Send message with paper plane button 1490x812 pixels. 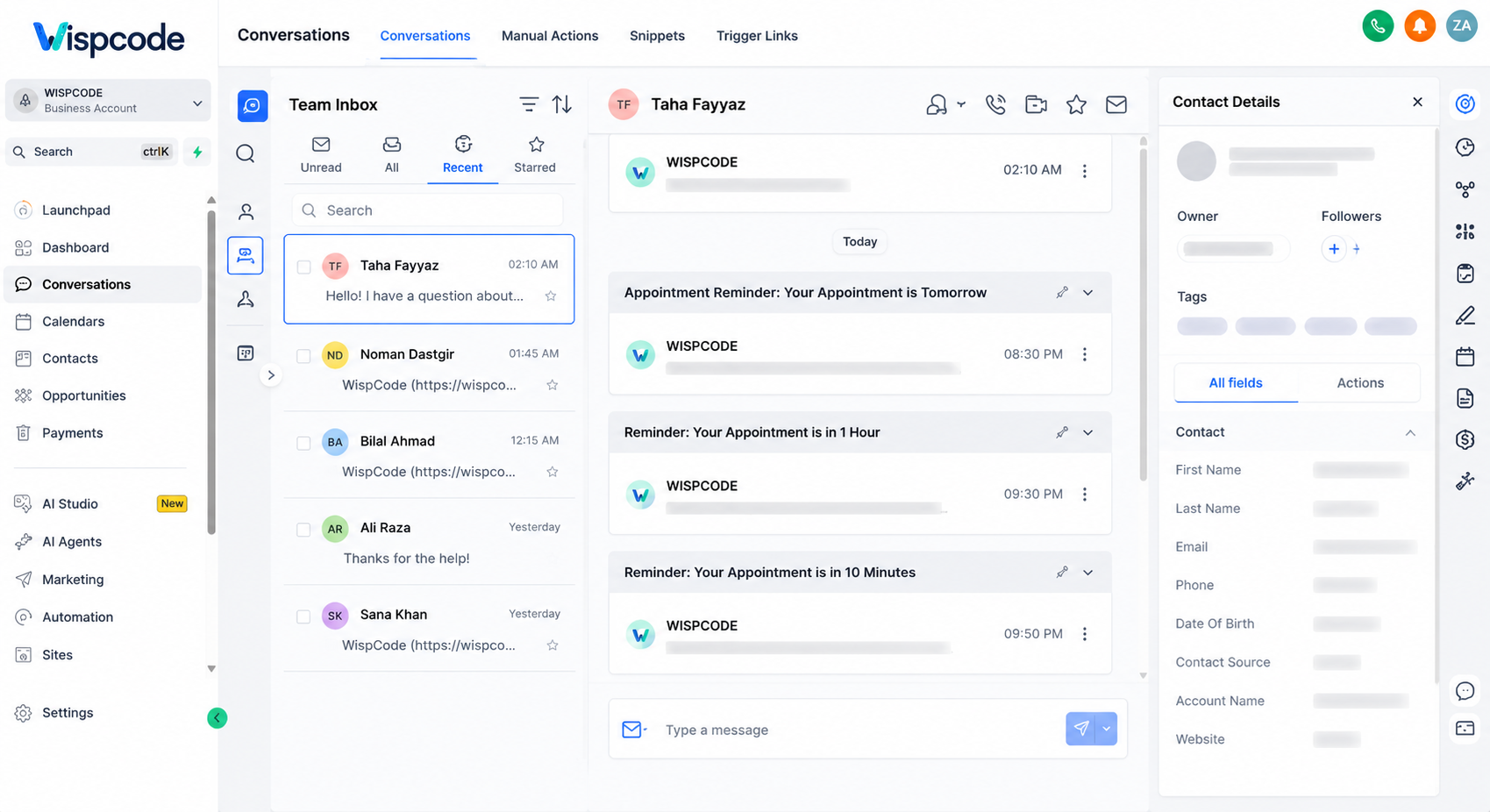click(x=1081, y=729)
